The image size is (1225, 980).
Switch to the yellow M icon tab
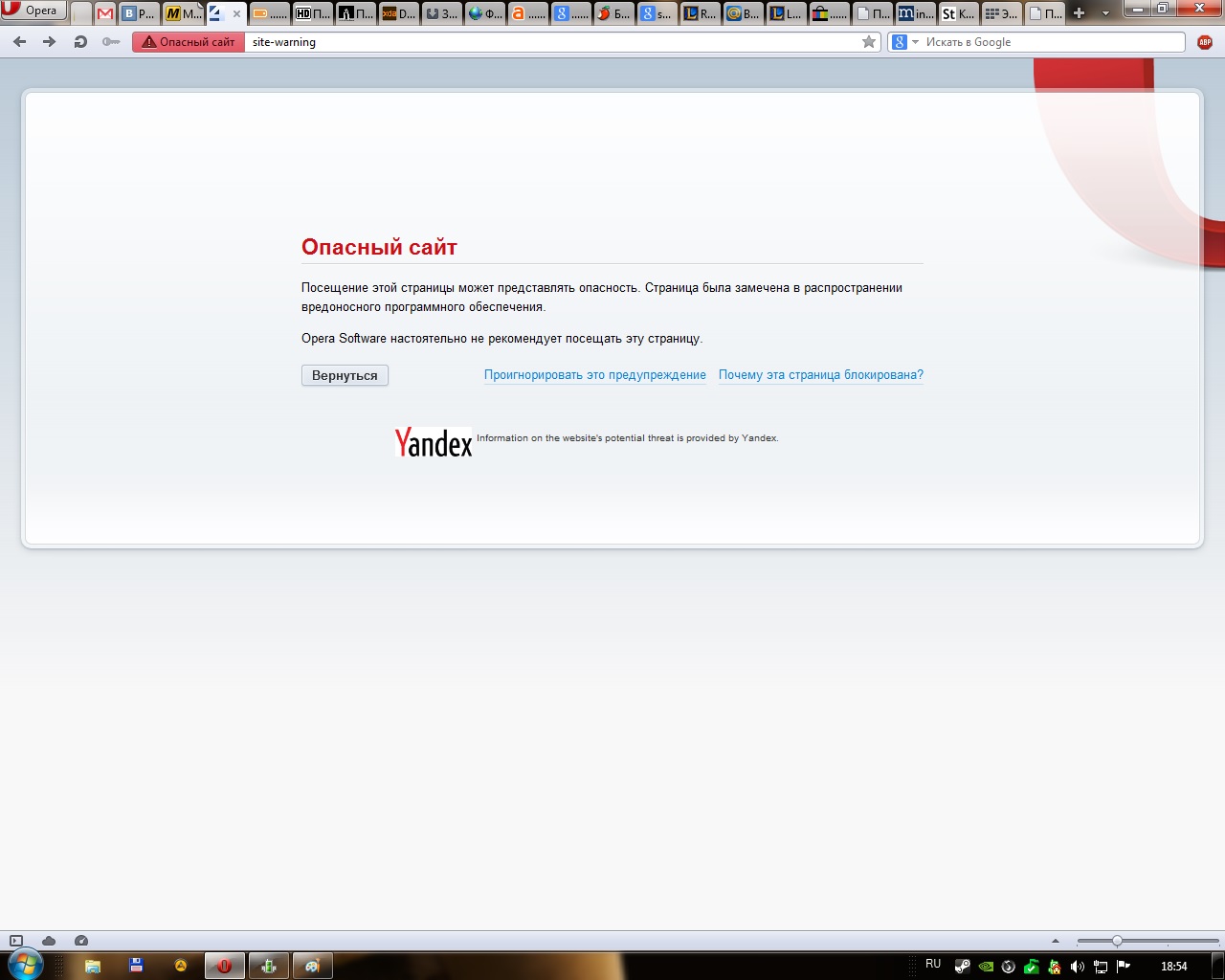click(183, 13)
